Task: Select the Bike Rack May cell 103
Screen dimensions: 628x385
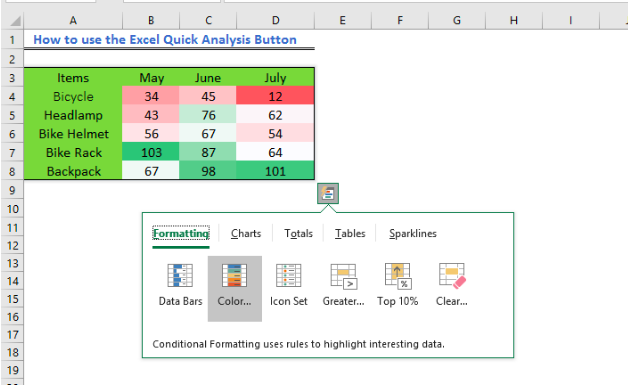Action: pyautogui.click(x=151, y=153)
